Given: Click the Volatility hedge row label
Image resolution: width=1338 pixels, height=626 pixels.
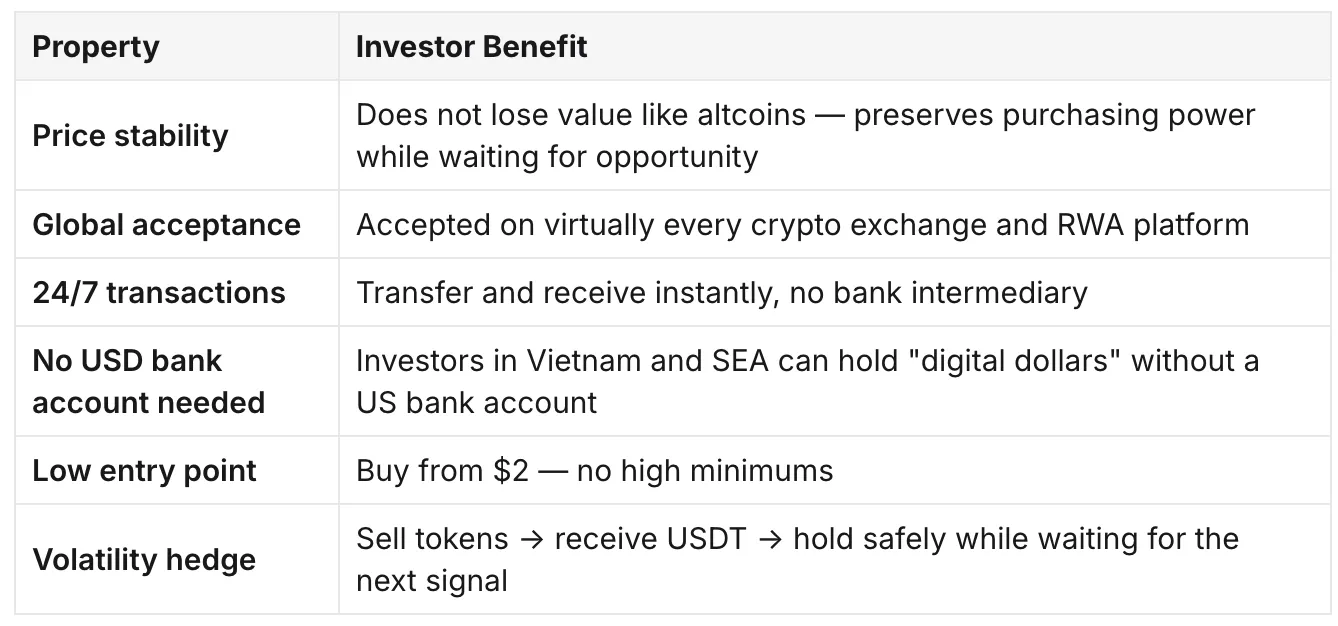Looking at the screenshot, I should pyautogui.click(x=144, y=559).
